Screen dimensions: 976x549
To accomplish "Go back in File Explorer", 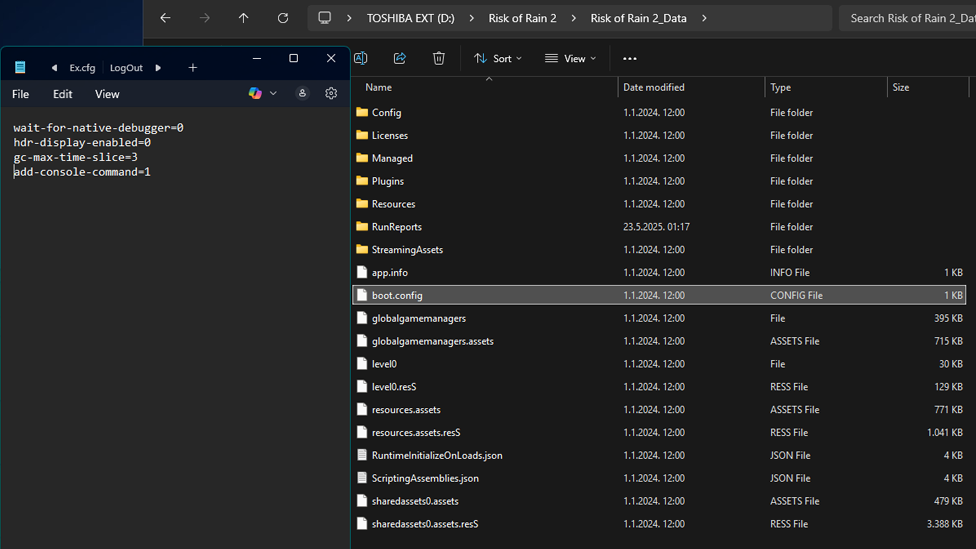I will (x=165, y=18).
